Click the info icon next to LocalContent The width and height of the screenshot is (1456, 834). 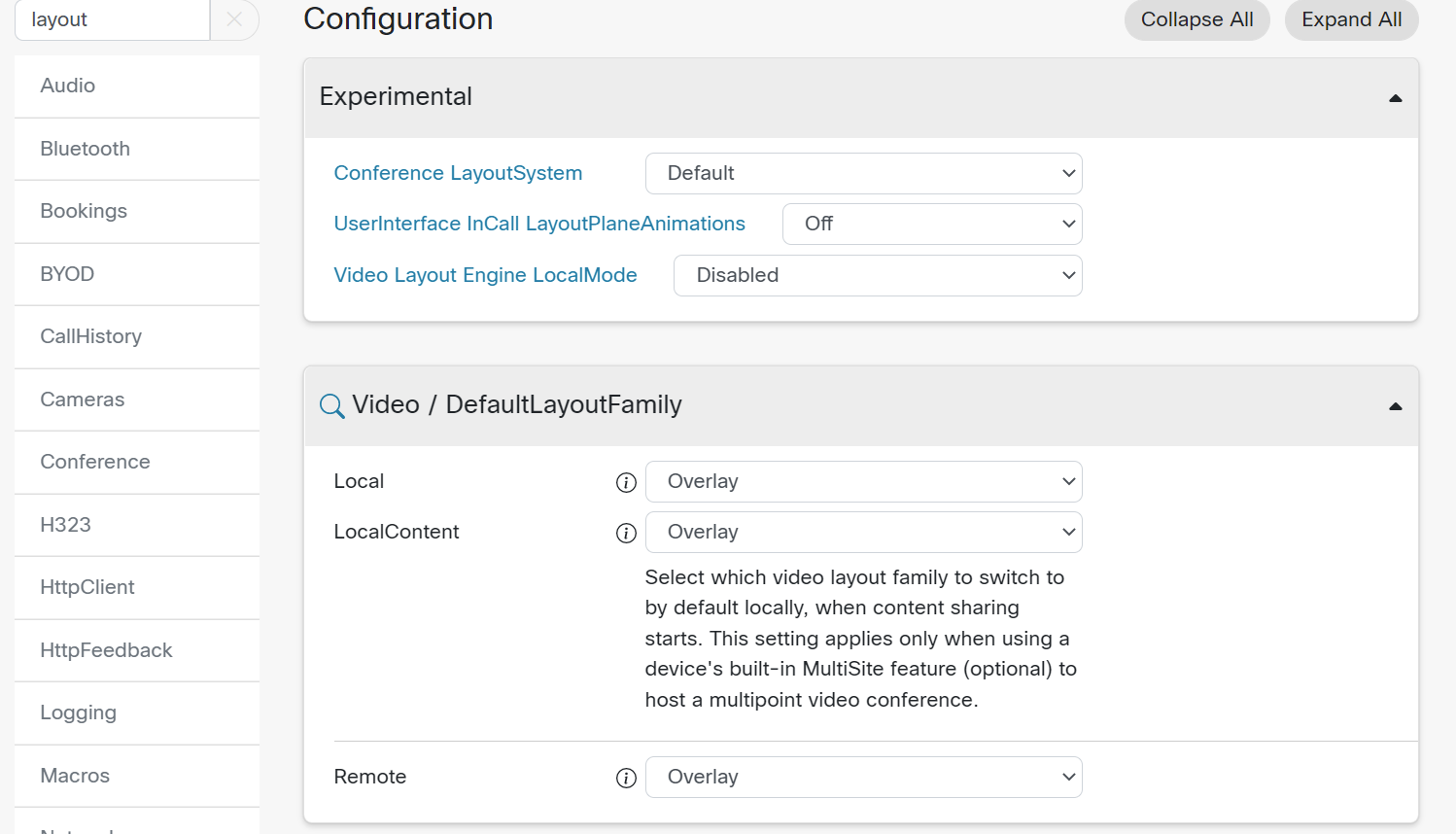pos(626,533)
